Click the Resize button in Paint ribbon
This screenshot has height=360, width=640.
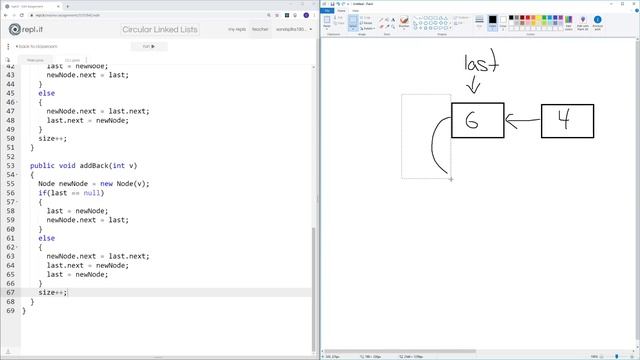[366, 23]
